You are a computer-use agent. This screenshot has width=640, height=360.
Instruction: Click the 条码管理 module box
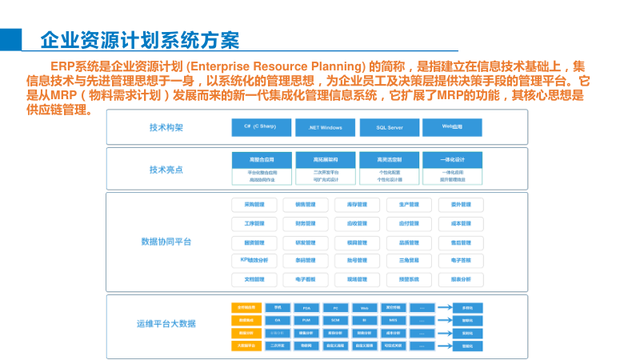(x=306, y=260)
